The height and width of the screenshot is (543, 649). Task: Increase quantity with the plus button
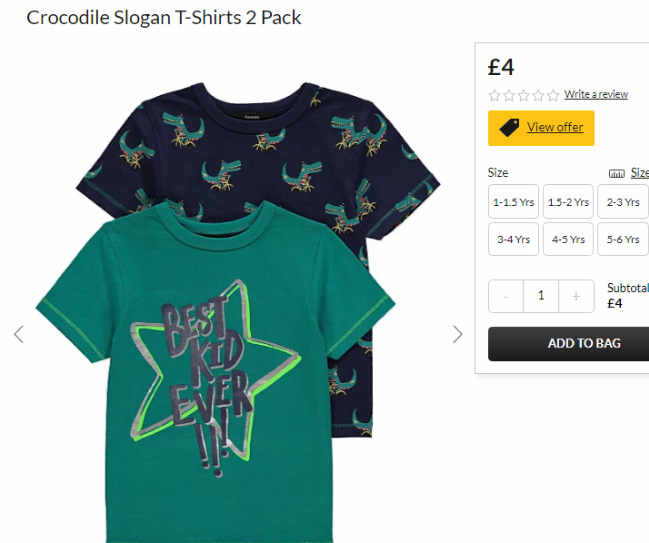576,296
